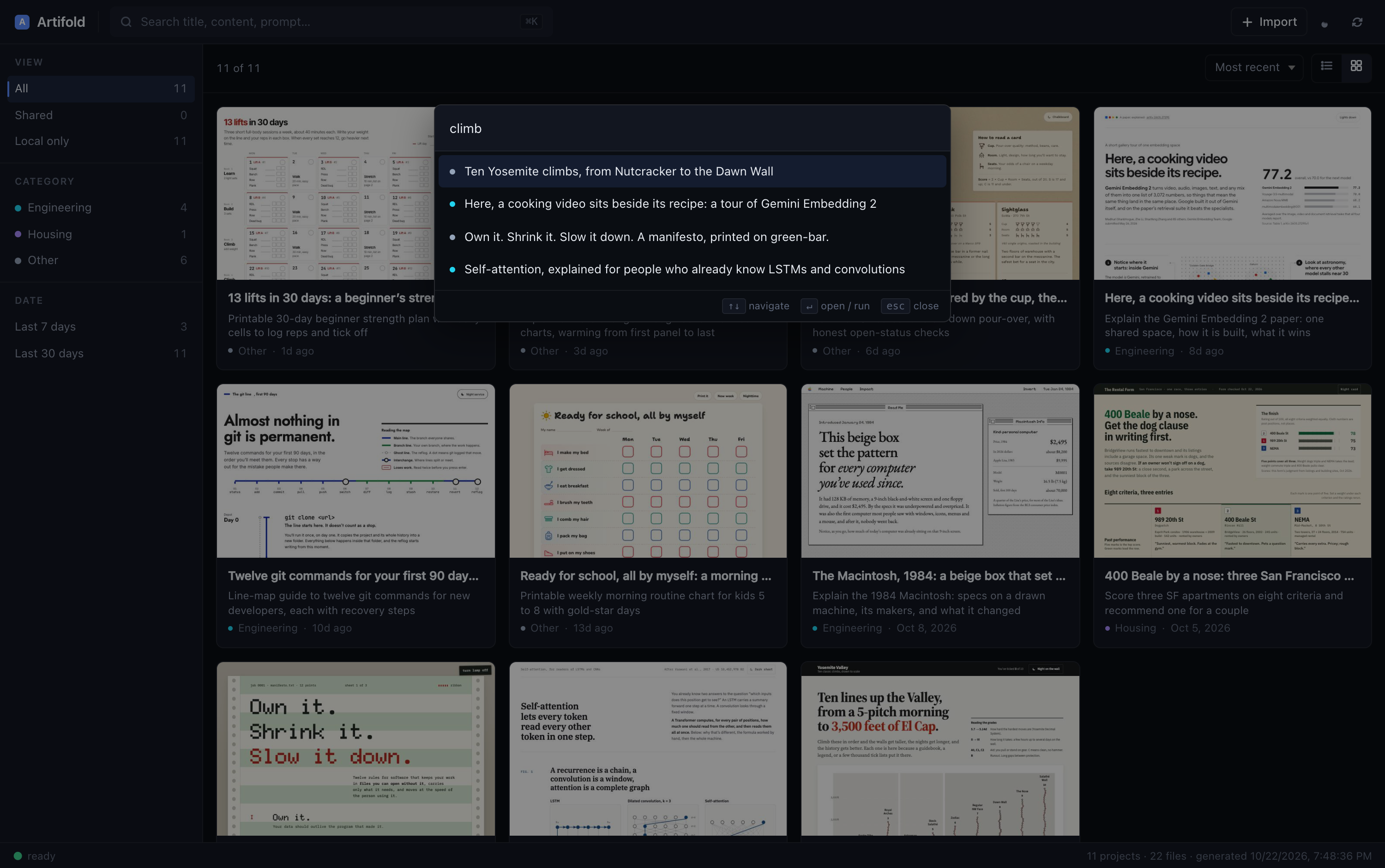Switch to grid view icon
Screen dimensions: 1385x868
pyautogui.click(x=1356, y=66)
